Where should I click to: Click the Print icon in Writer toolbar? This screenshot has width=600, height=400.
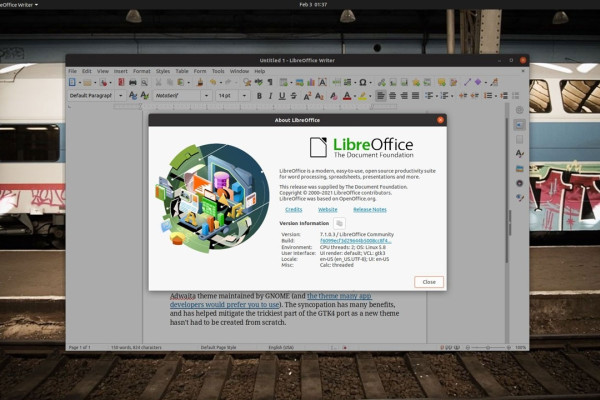[x=133, y=82]
